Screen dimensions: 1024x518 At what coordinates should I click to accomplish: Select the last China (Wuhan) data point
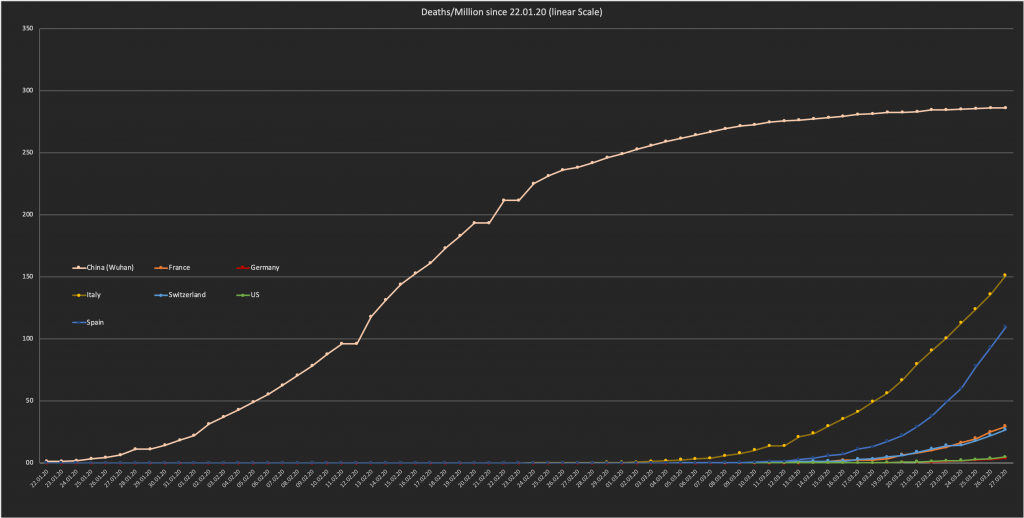tap(1004, 108)
